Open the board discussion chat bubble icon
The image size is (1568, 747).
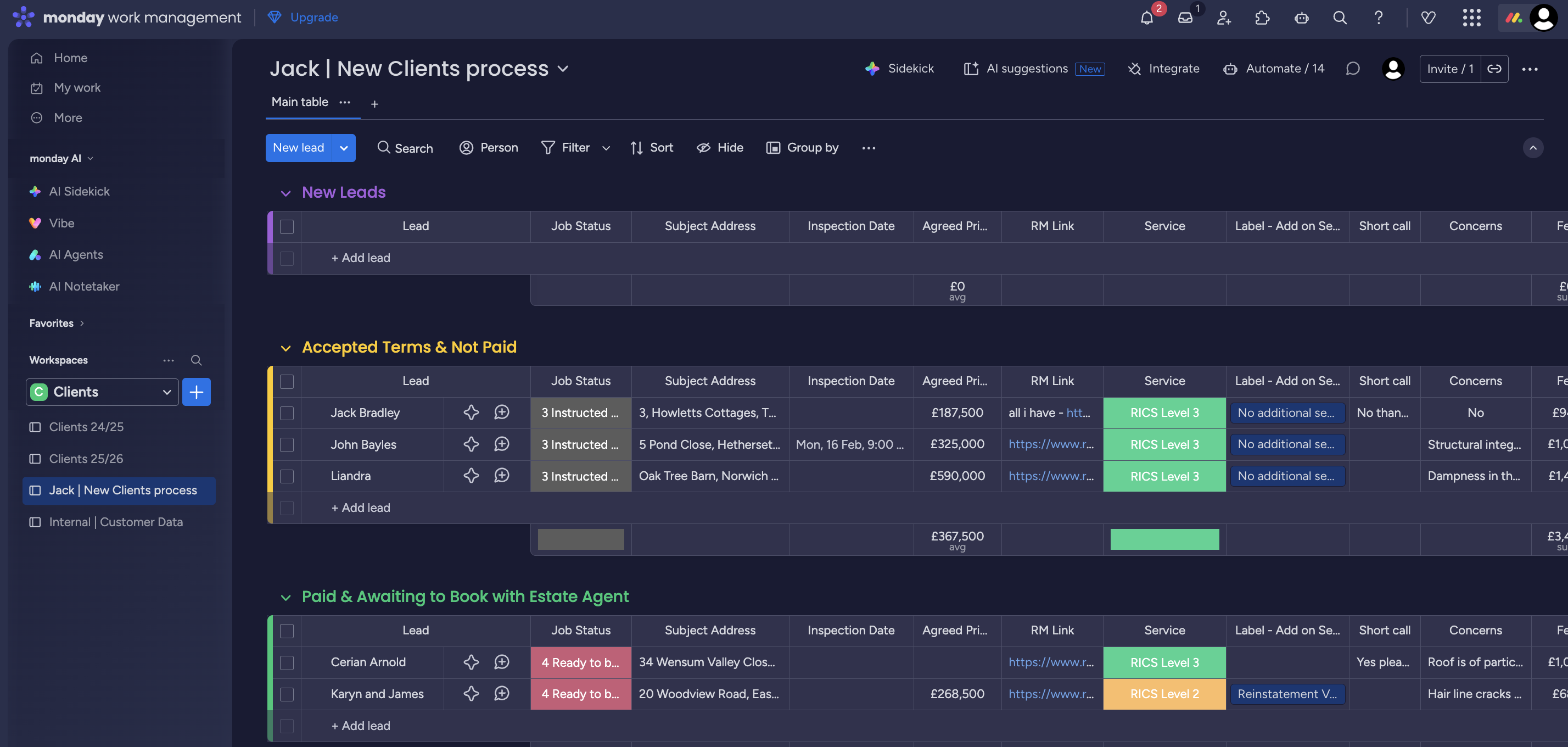pyautogui.click(x=1353, y=69)
